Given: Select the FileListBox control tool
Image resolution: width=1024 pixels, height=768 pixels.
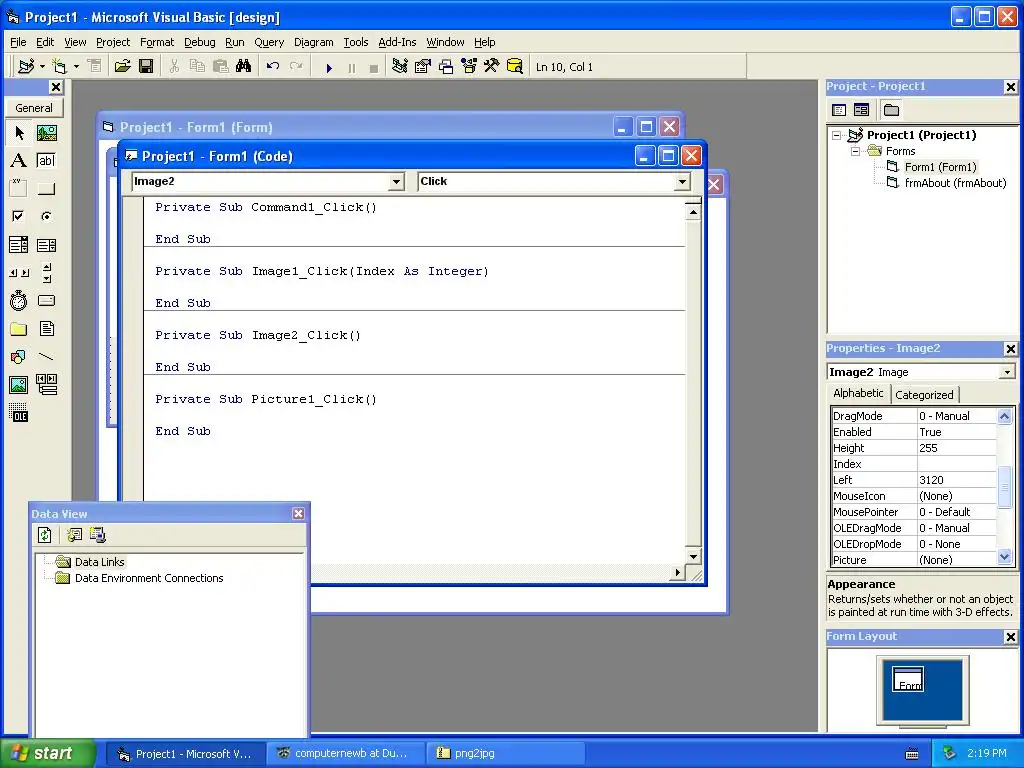Looking at the screenshot, I should tap(46, 328).
